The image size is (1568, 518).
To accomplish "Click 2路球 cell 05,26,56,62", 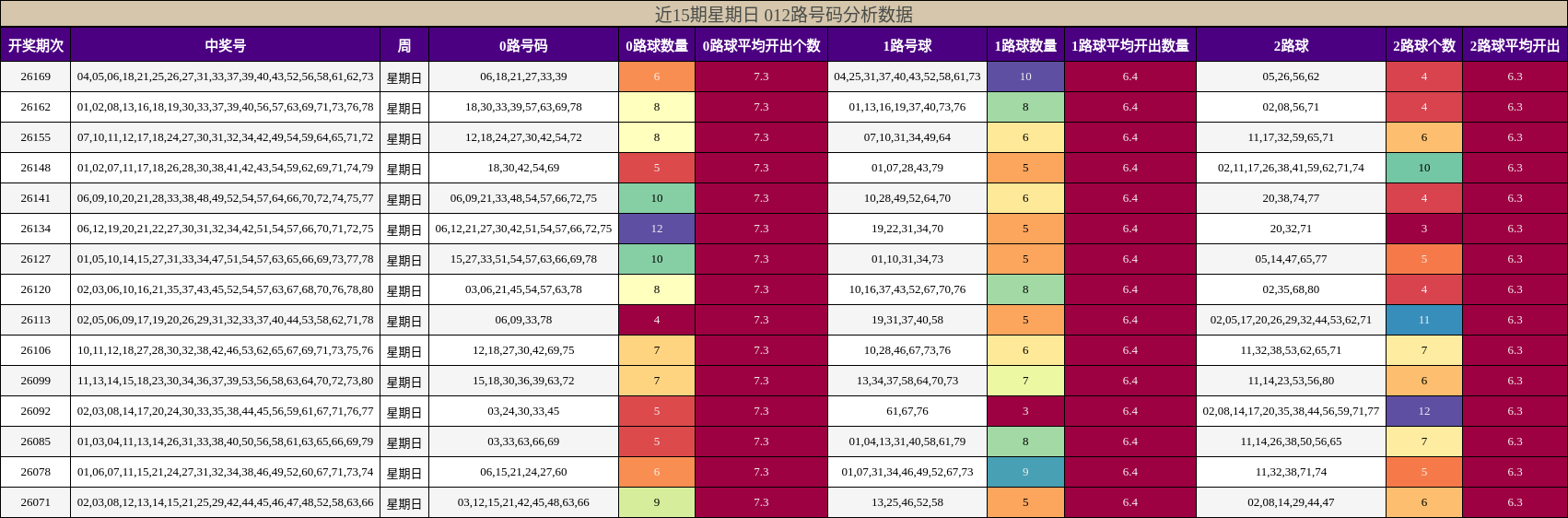I will pos(1291,77).
